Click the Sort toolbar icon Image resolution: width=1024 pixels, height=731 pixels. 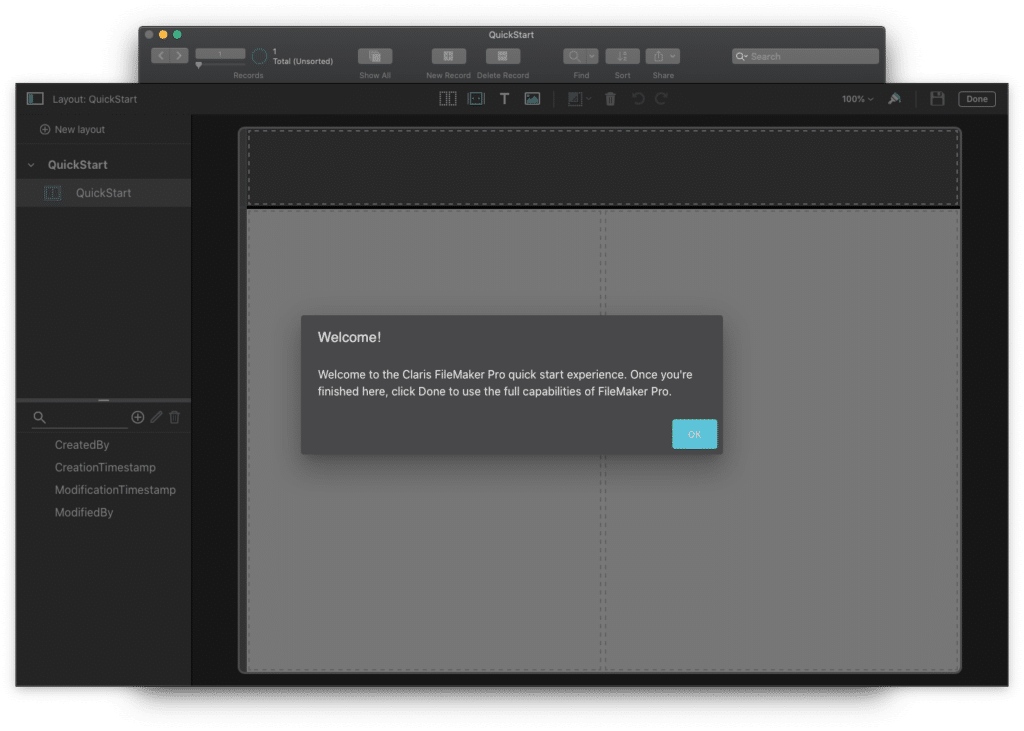[x=622, y=56]
